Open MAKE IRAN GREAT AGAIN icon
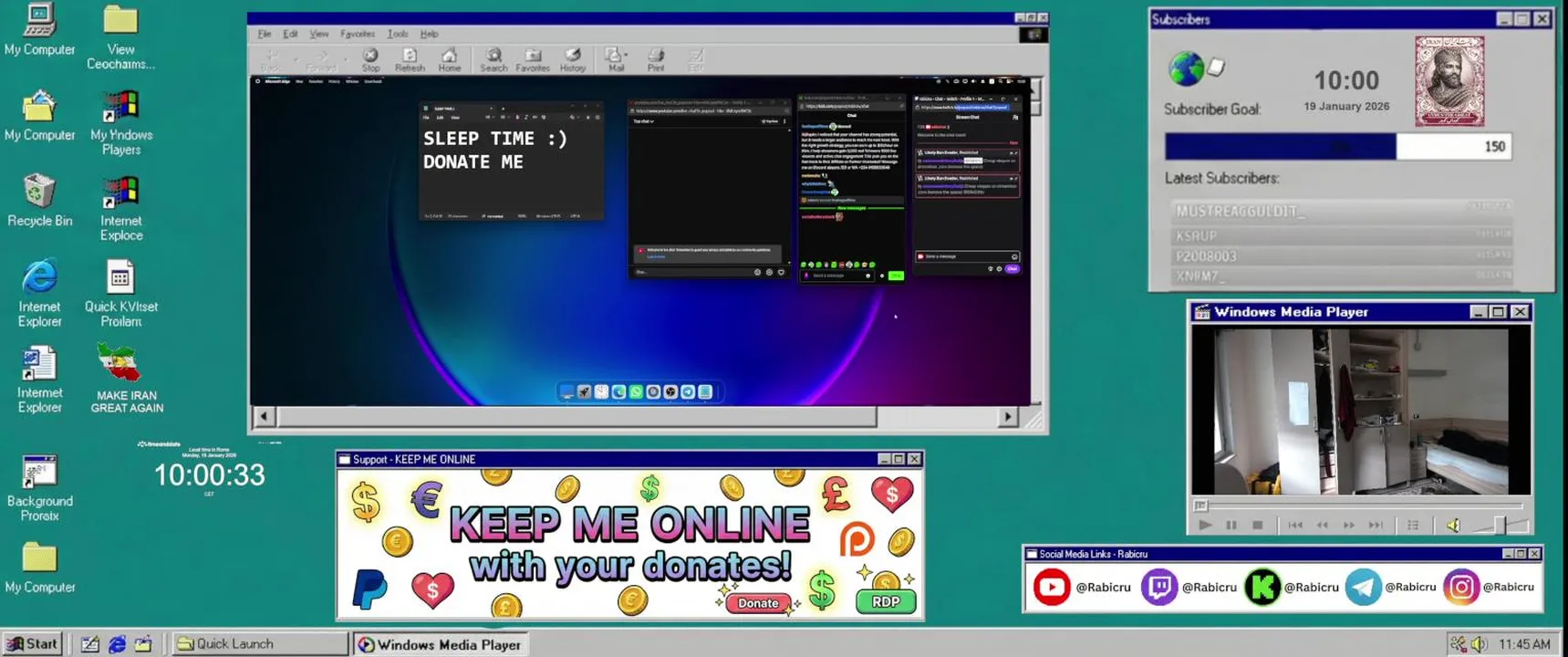This screenshot has width=1568, height=657. 126,379
